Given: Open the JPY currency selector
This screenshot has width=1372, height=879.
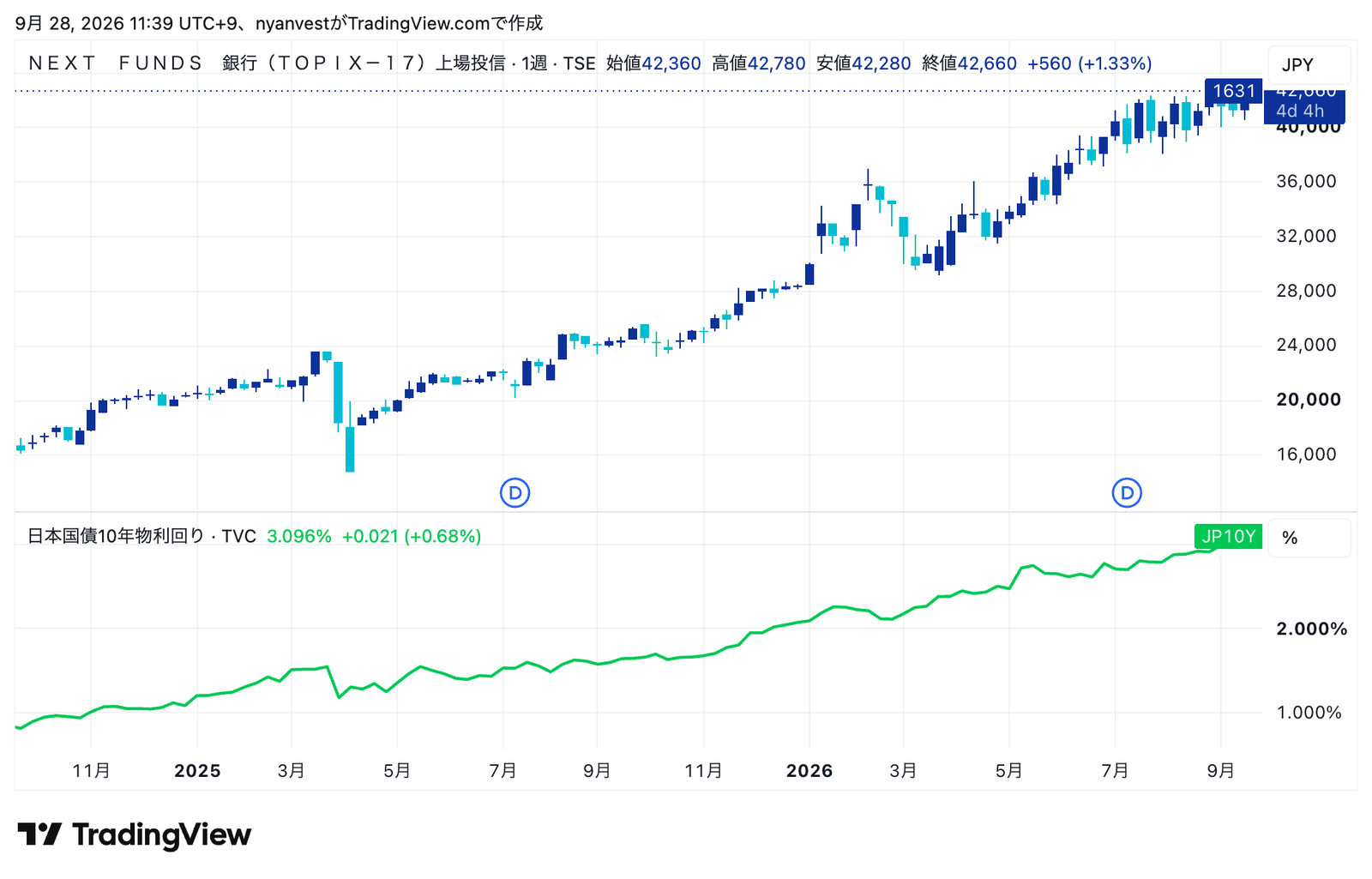Looking at the screenshot, I should (x=1309, y=65).
